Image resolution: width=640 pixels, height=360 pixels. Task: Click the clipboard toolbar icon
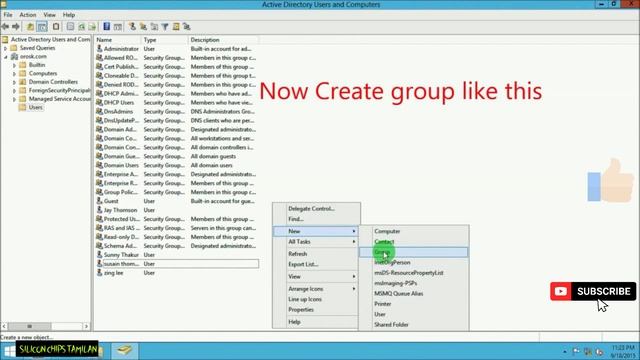coord(56,27)
